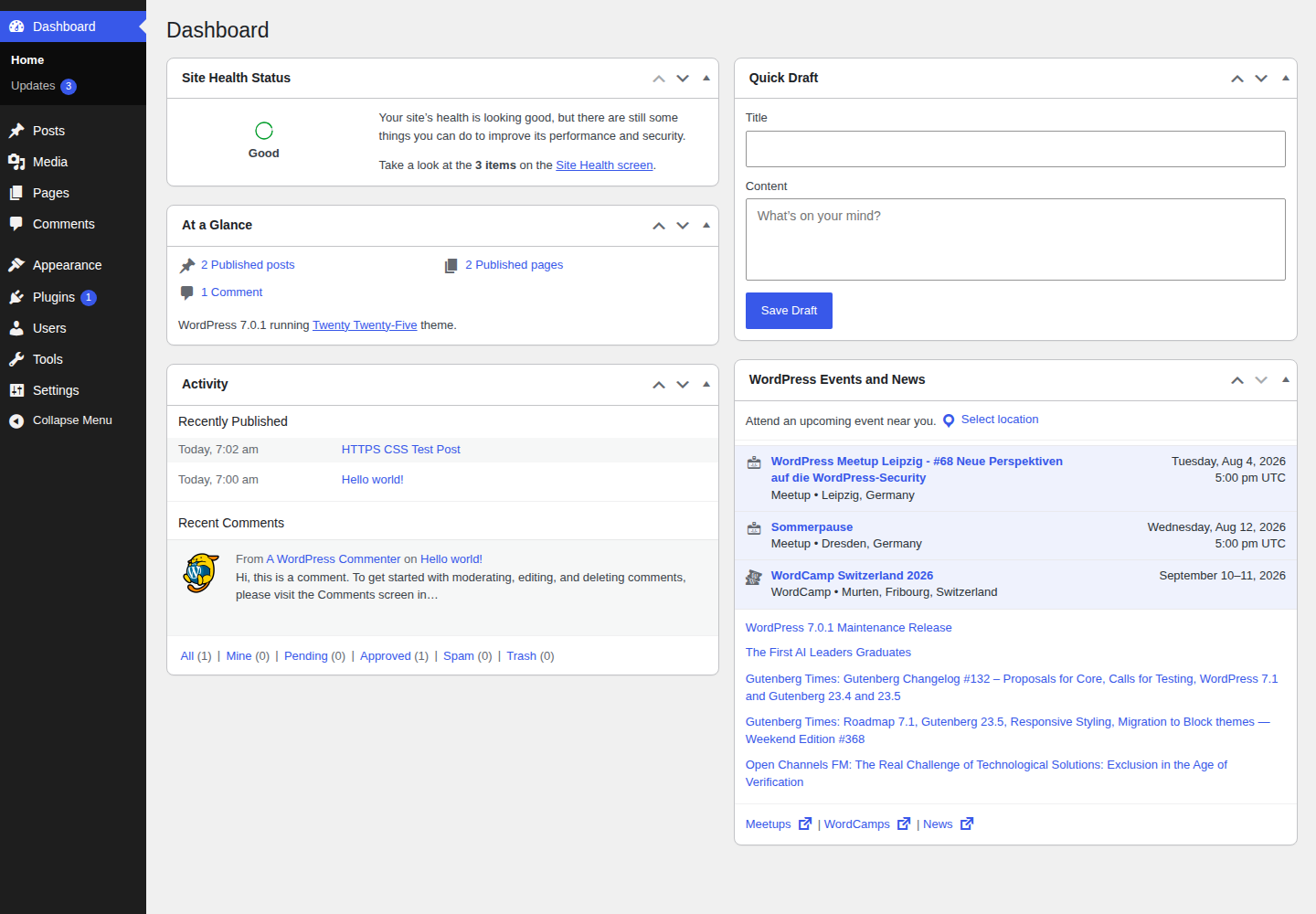The width and height of the screenshot is (1316, 914).
Task: Filter comments by Approved
Action: [386, 656]
